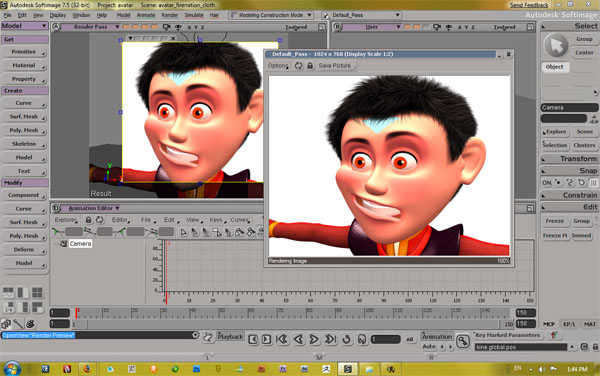Click the Clusters button
This screenshot has height=376, width=600.
point(584,145)
